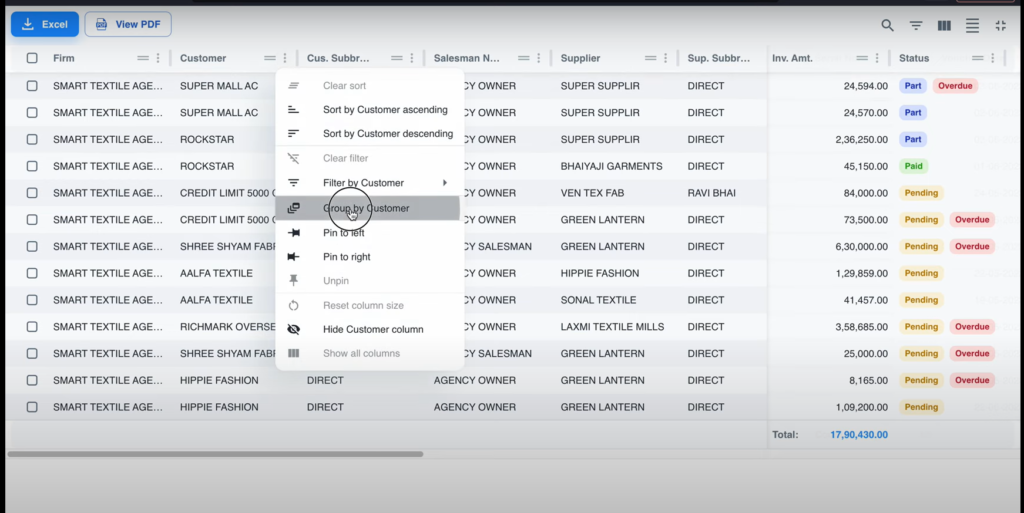The height and width of the screenshot is (513, 1024).
Task: Check the row with supplier VEN TEX FAB
Action: pos(32,193)
